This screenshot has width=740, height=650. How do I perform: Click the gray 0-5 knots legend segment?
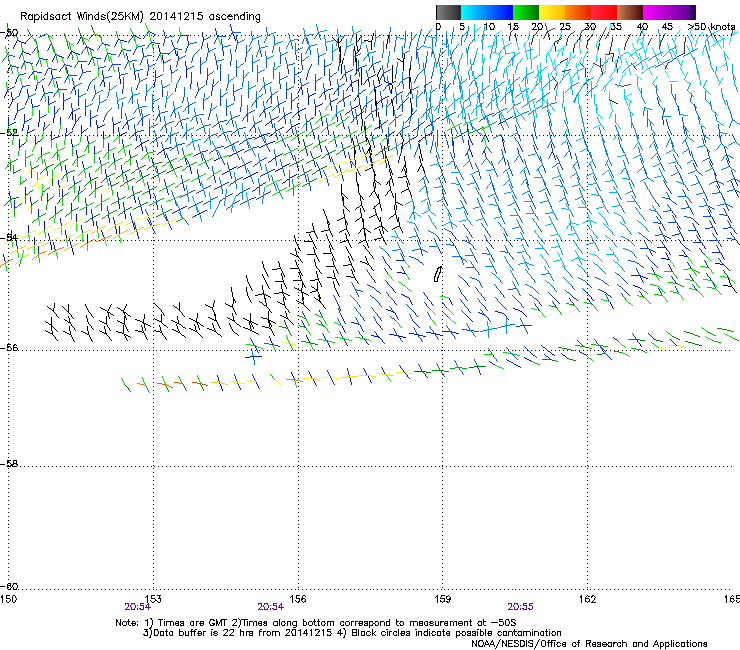click(x=448, y=12)
